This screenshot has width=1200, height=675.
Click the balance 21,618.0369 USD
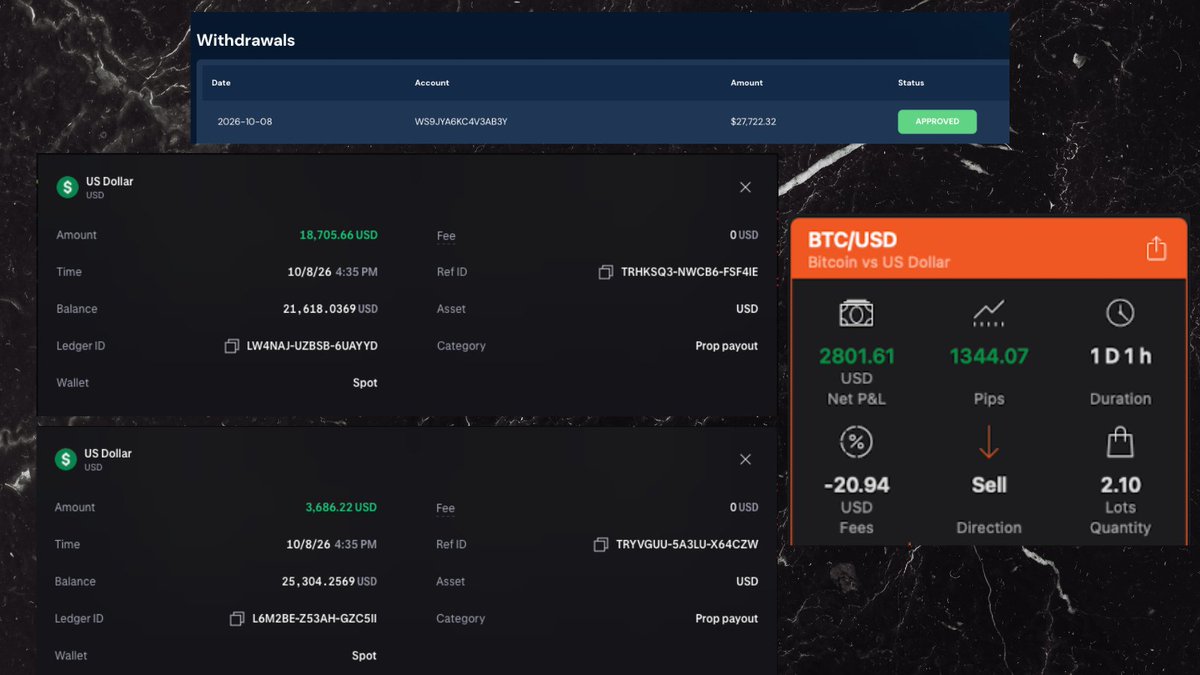(331, 309)
